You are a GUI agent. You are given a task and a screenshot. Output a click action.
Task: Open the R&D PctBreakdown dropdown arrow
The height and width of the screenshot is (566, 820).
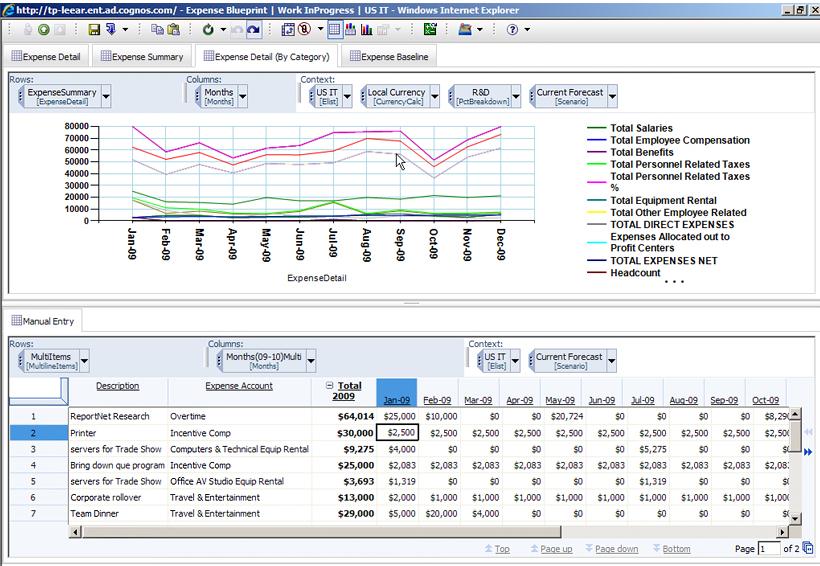tap(516, 97)
